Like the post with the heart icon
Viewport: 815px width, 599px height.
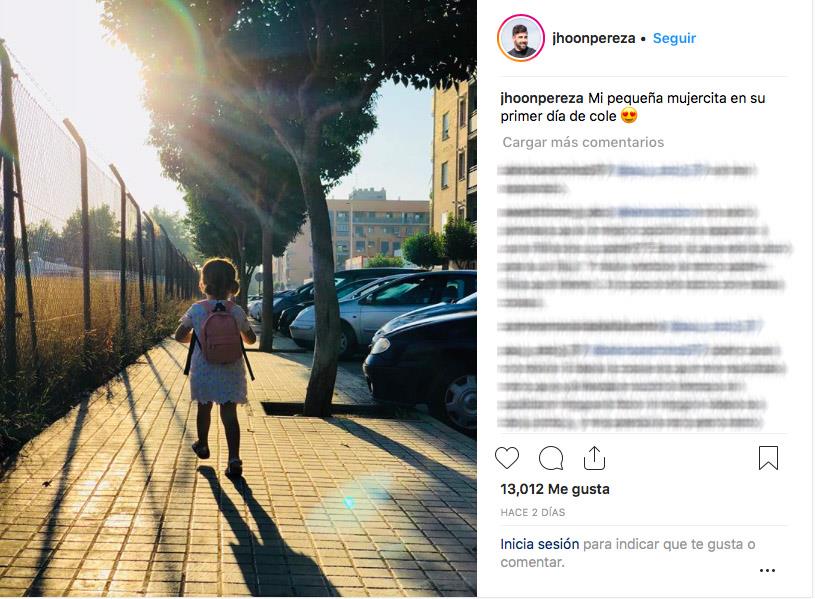point(507,458)
